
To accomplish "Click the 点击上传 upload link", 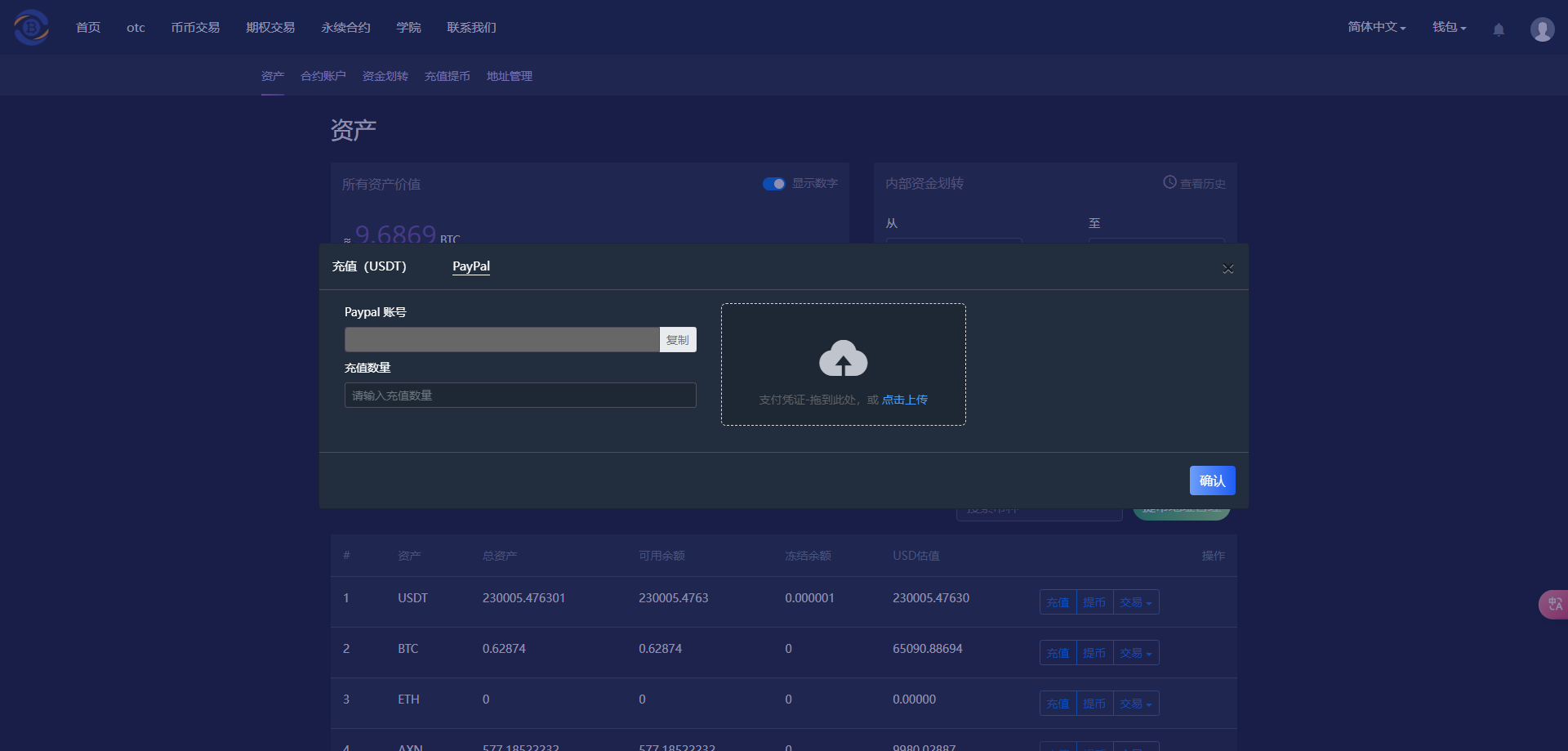I will pyautogui.click(x=904, y=400).
